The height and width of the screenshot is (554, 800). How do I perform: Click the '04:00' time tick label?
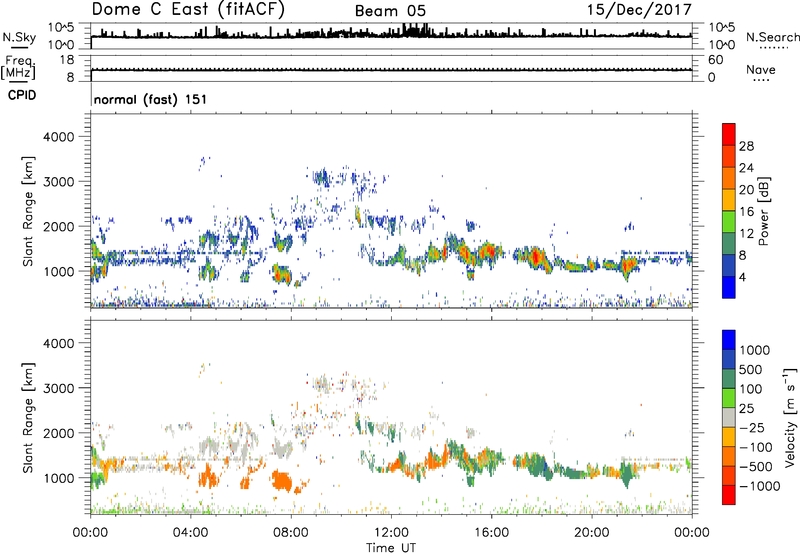[190, 533]
